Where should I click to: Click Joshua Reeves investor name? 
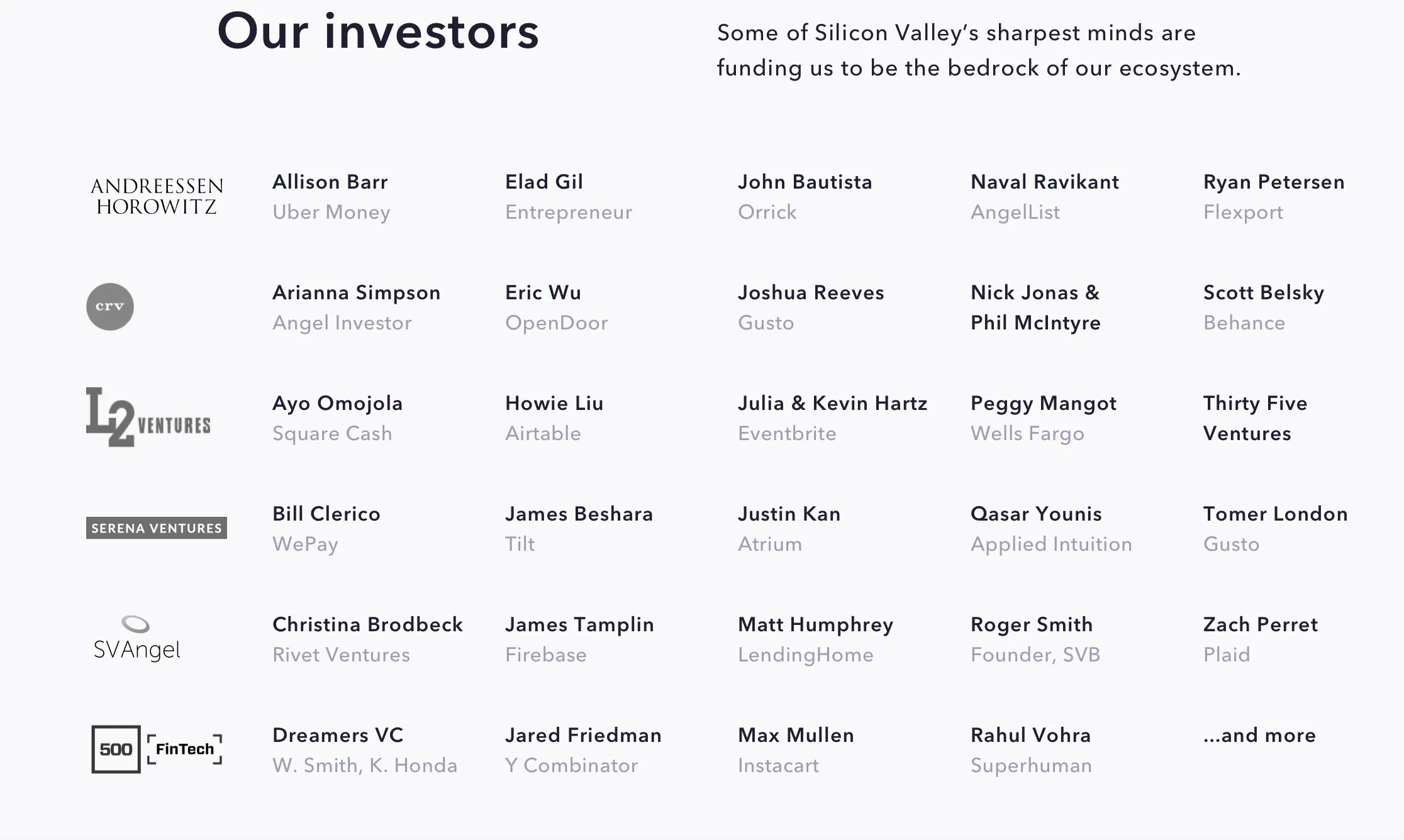tap(811, 292)
